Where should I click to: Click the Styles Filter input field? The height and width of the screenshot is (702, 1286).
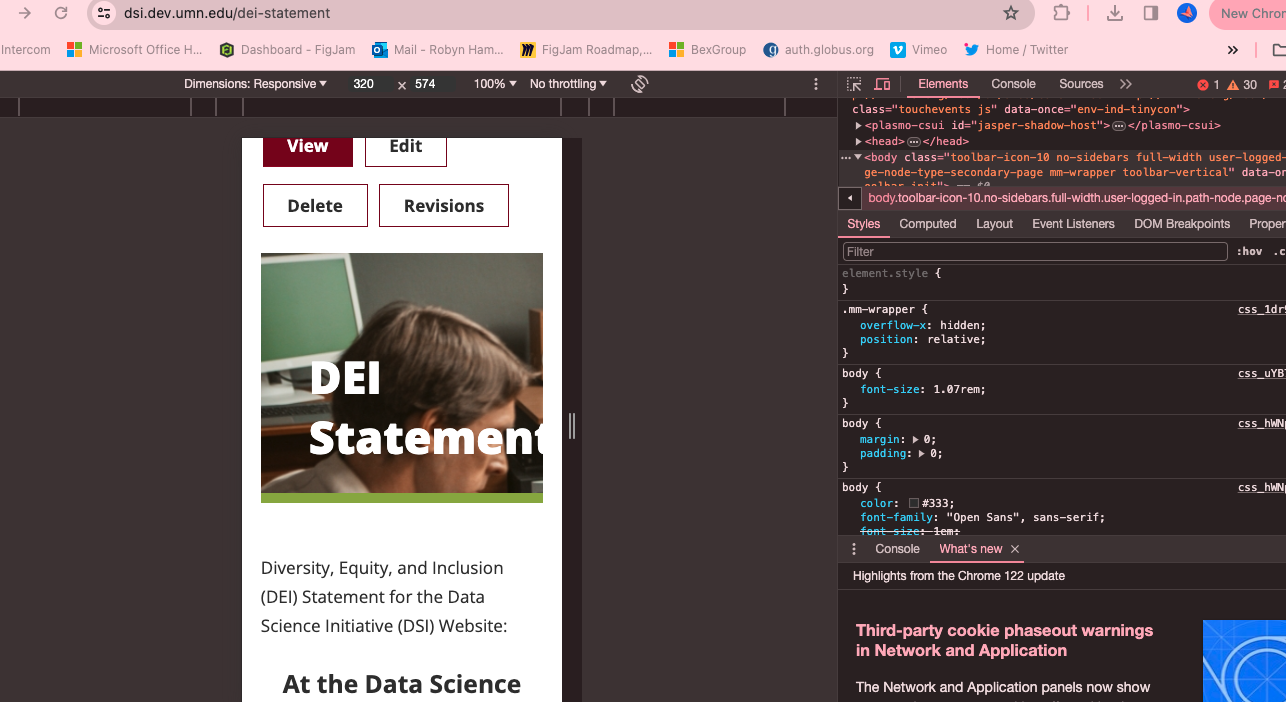[x=1035, y=252]
